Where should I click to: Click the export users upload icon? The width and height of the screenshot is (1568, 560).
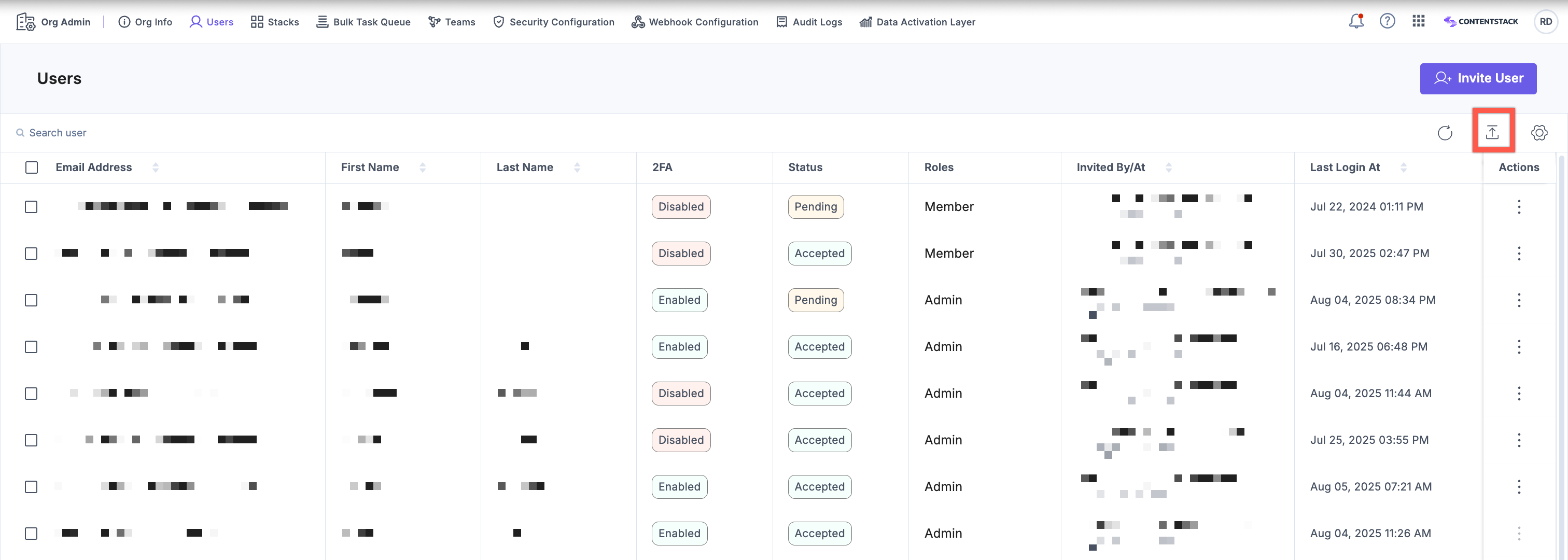1492,132
